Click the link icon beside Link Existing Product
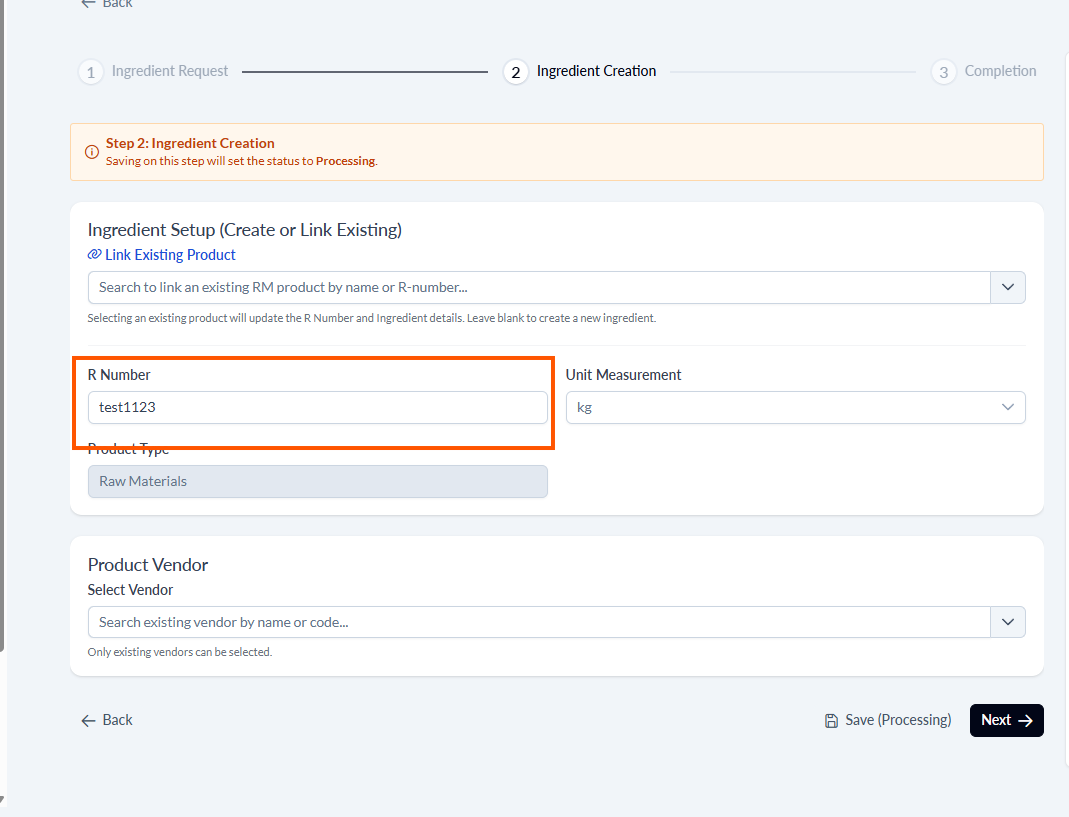The image size is (1069, 817). [94, 254]
